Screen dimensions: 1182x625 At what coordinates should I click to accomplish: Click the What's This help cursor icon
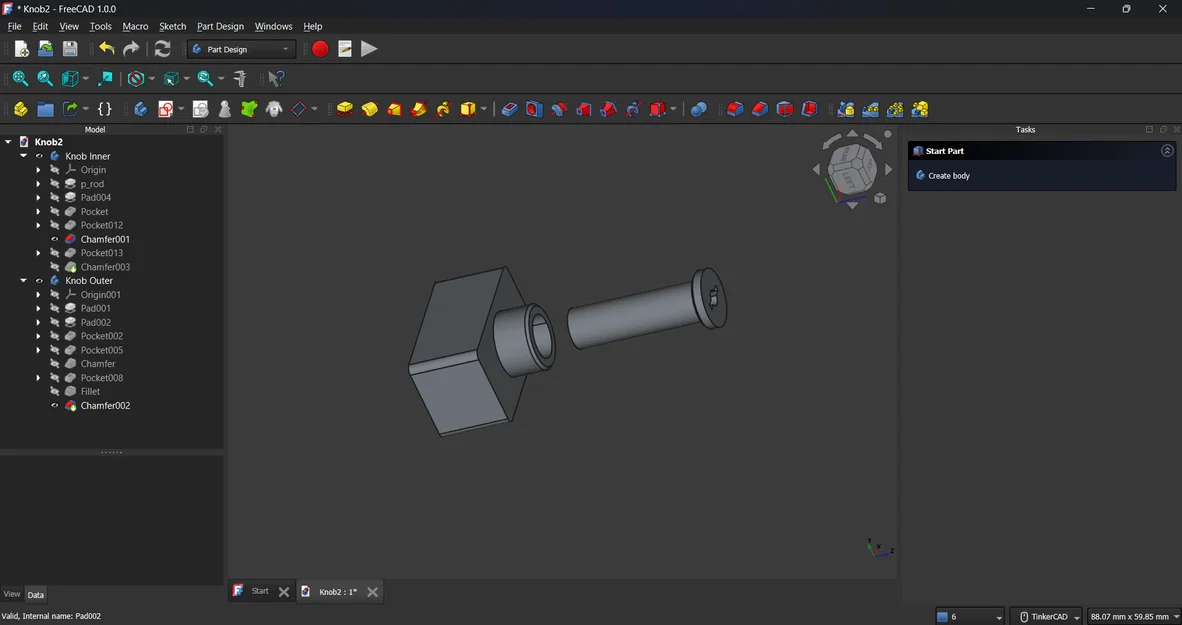click(277, 79)
